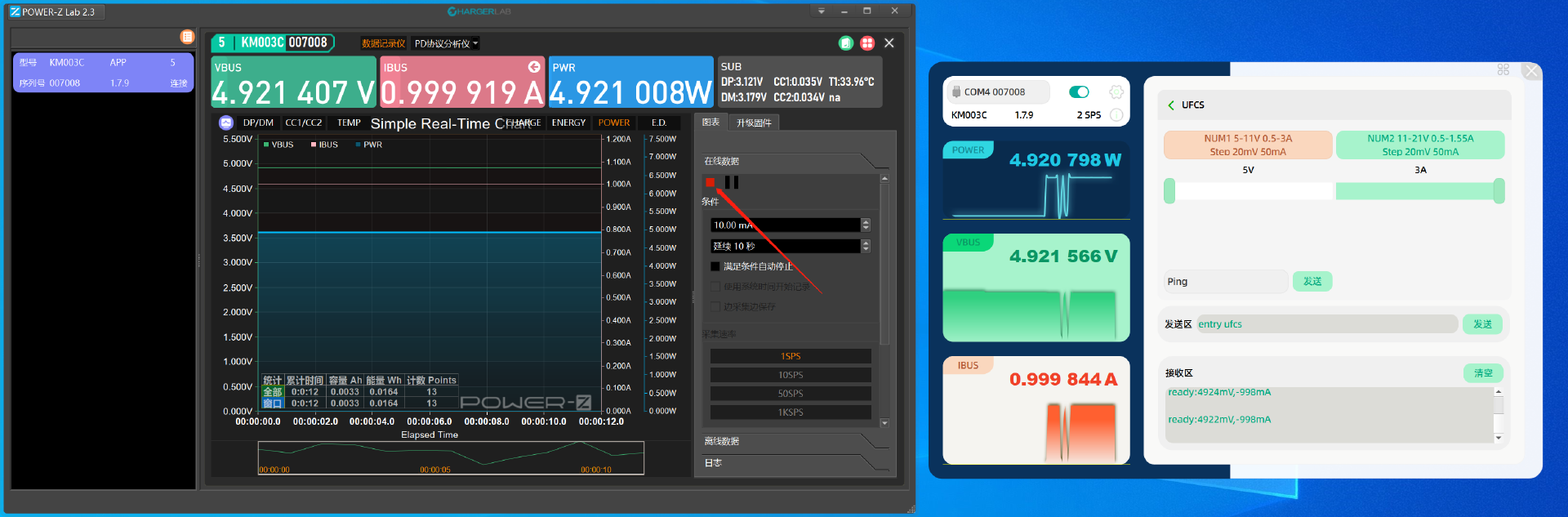Click the purple chart icon beside DP/DM

click(226, 123)
